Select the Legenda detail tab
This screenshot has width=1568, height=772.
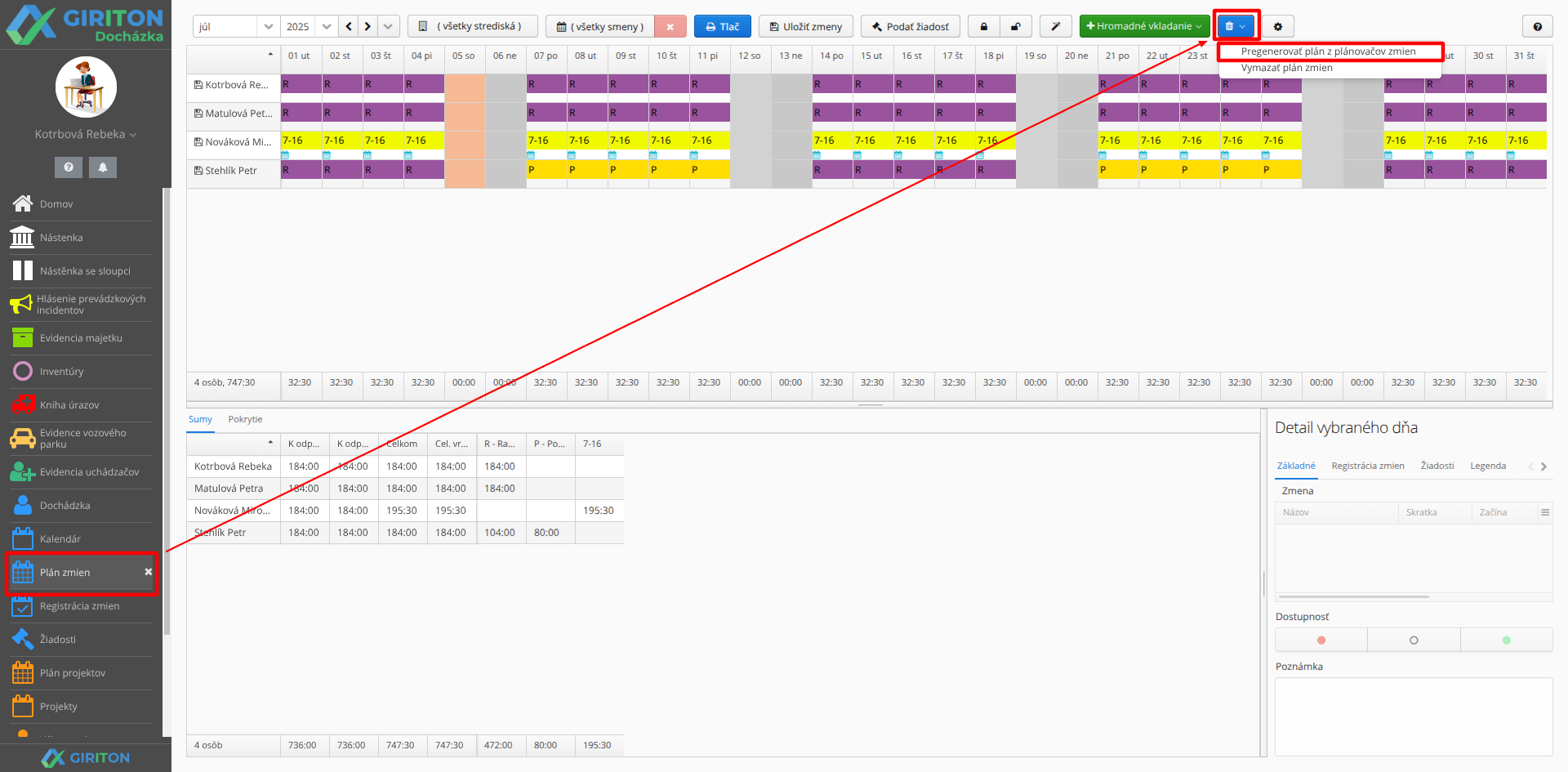tap(1488, 466)
